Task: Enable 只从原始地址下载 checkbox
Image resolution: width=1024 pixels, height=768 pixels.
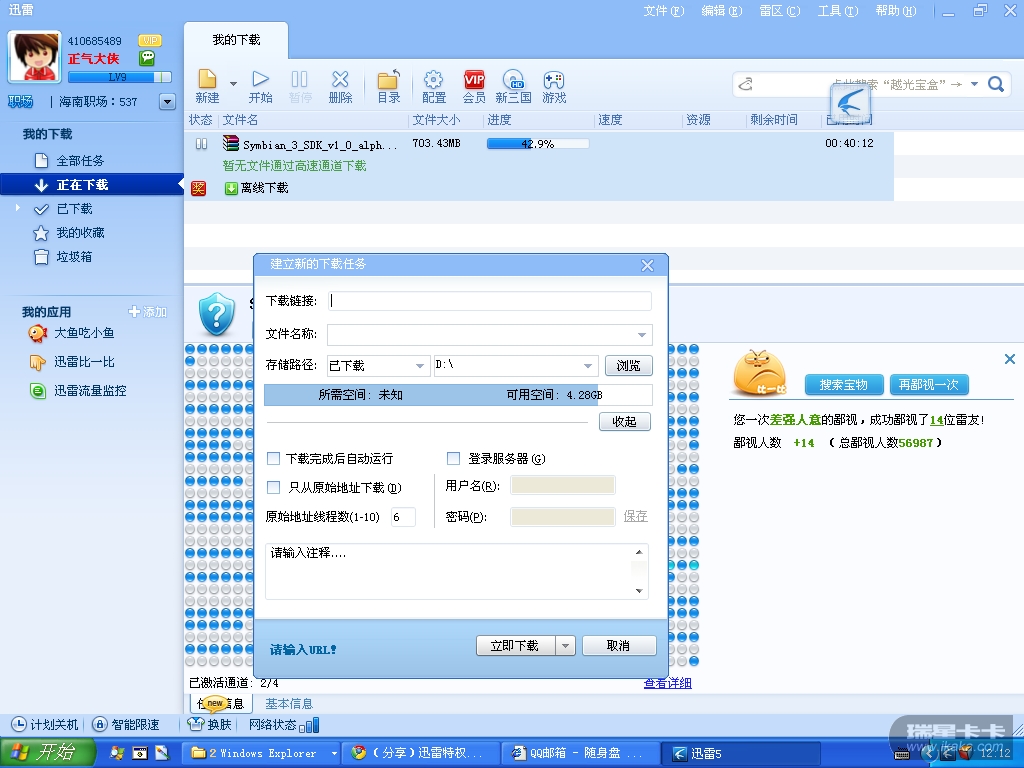Action: 274,487
